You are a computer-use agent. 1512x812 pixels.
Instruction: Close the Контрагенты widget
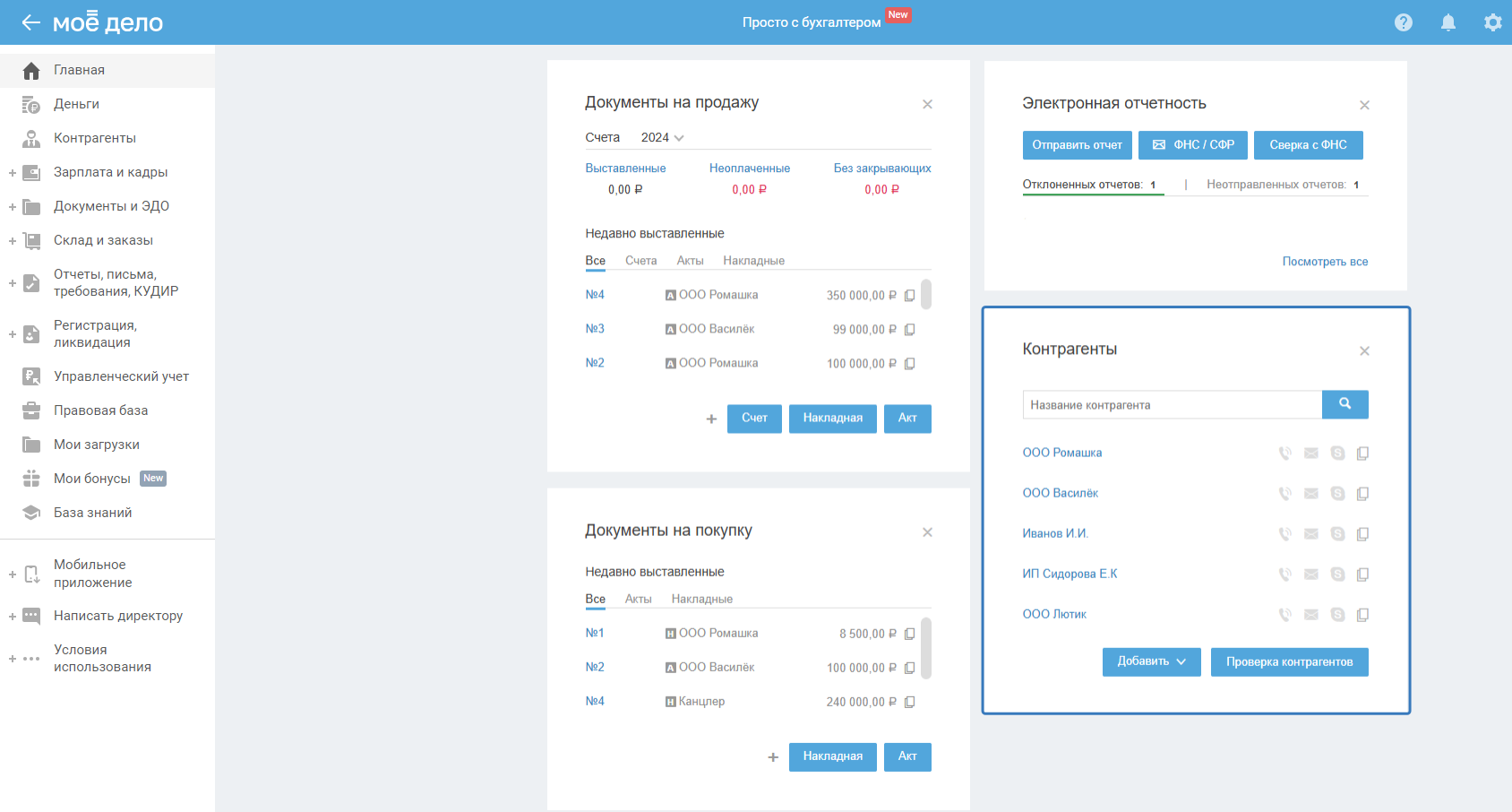(1364, 350)
